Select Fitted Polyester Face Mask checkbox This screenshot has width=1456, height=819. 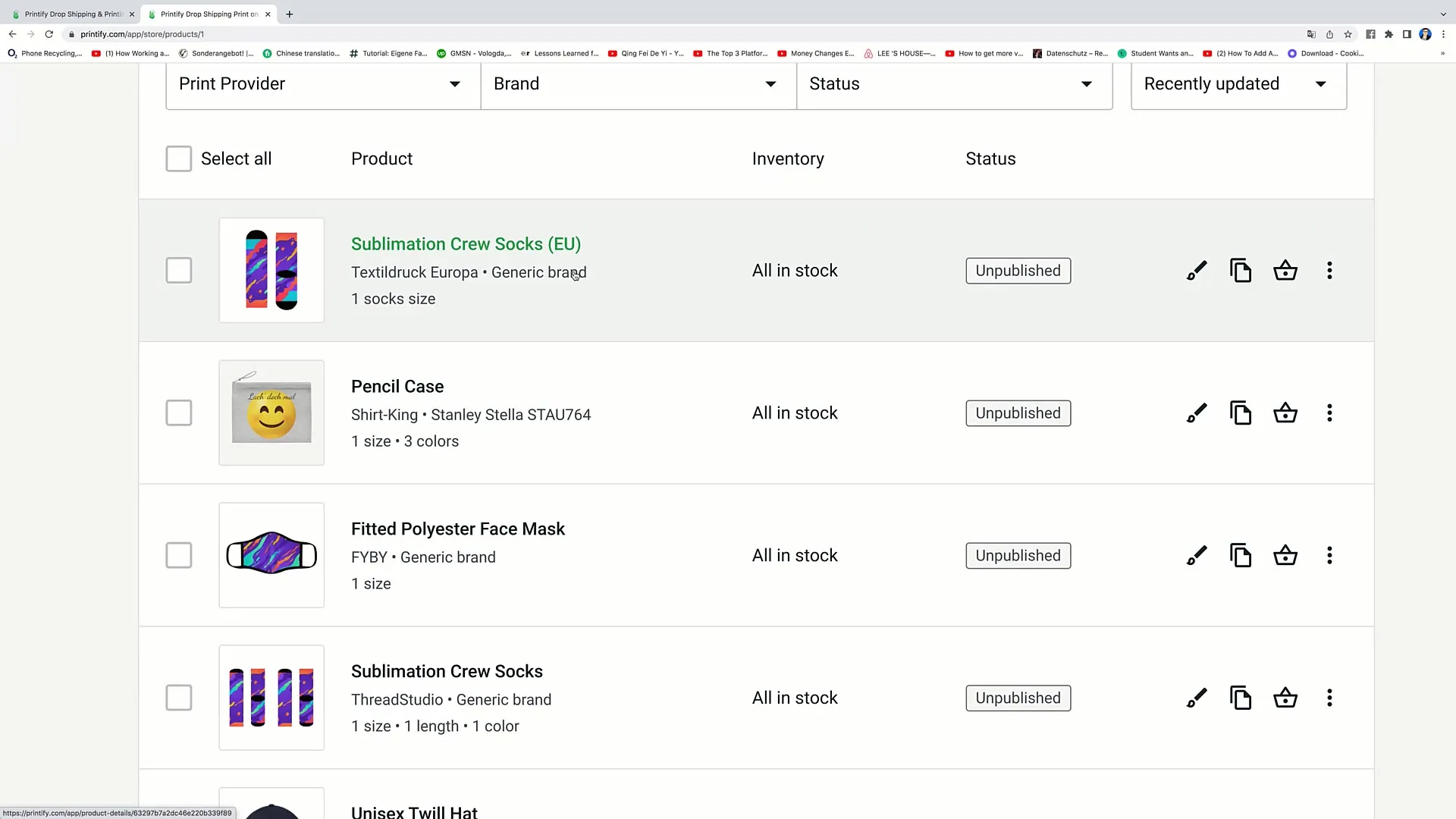coord(179,556)
